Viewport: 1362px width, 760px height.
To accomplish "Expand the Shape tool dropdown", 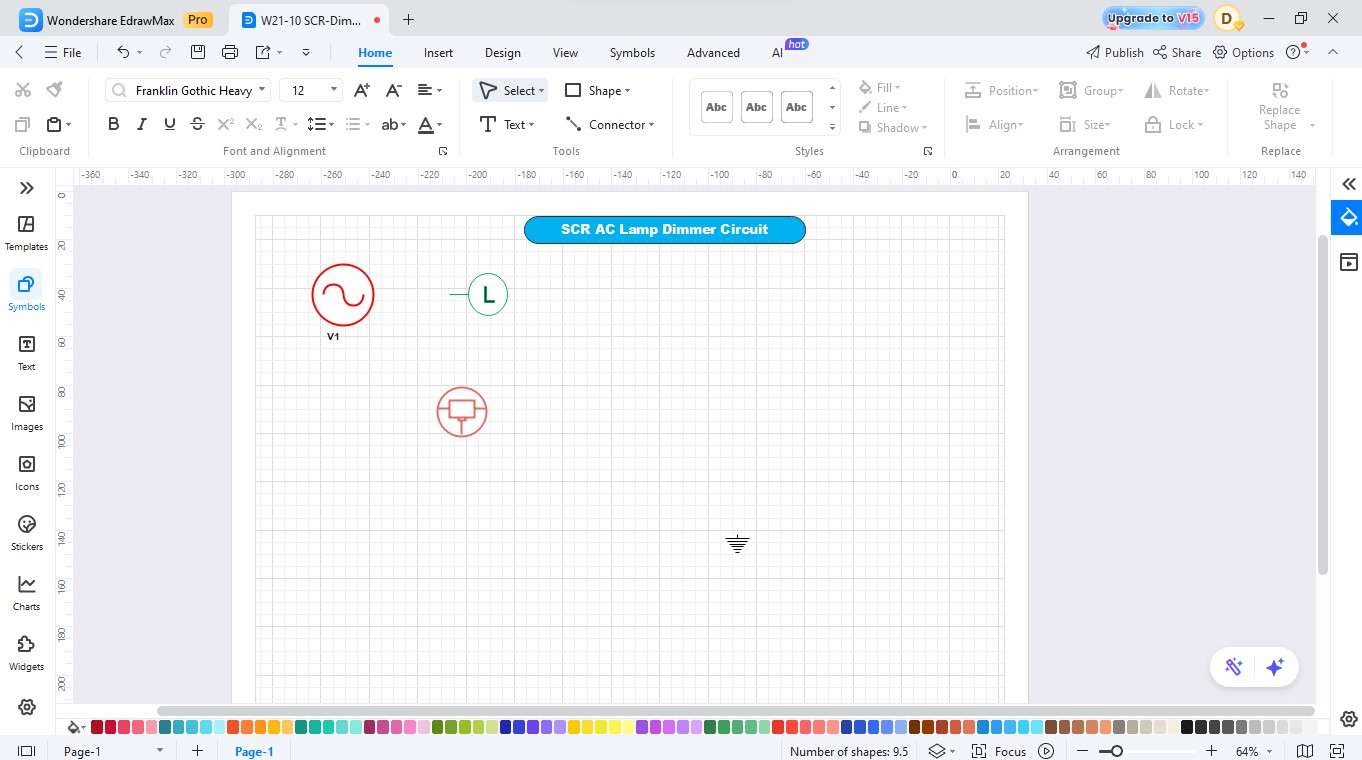I will click(627, 91).
